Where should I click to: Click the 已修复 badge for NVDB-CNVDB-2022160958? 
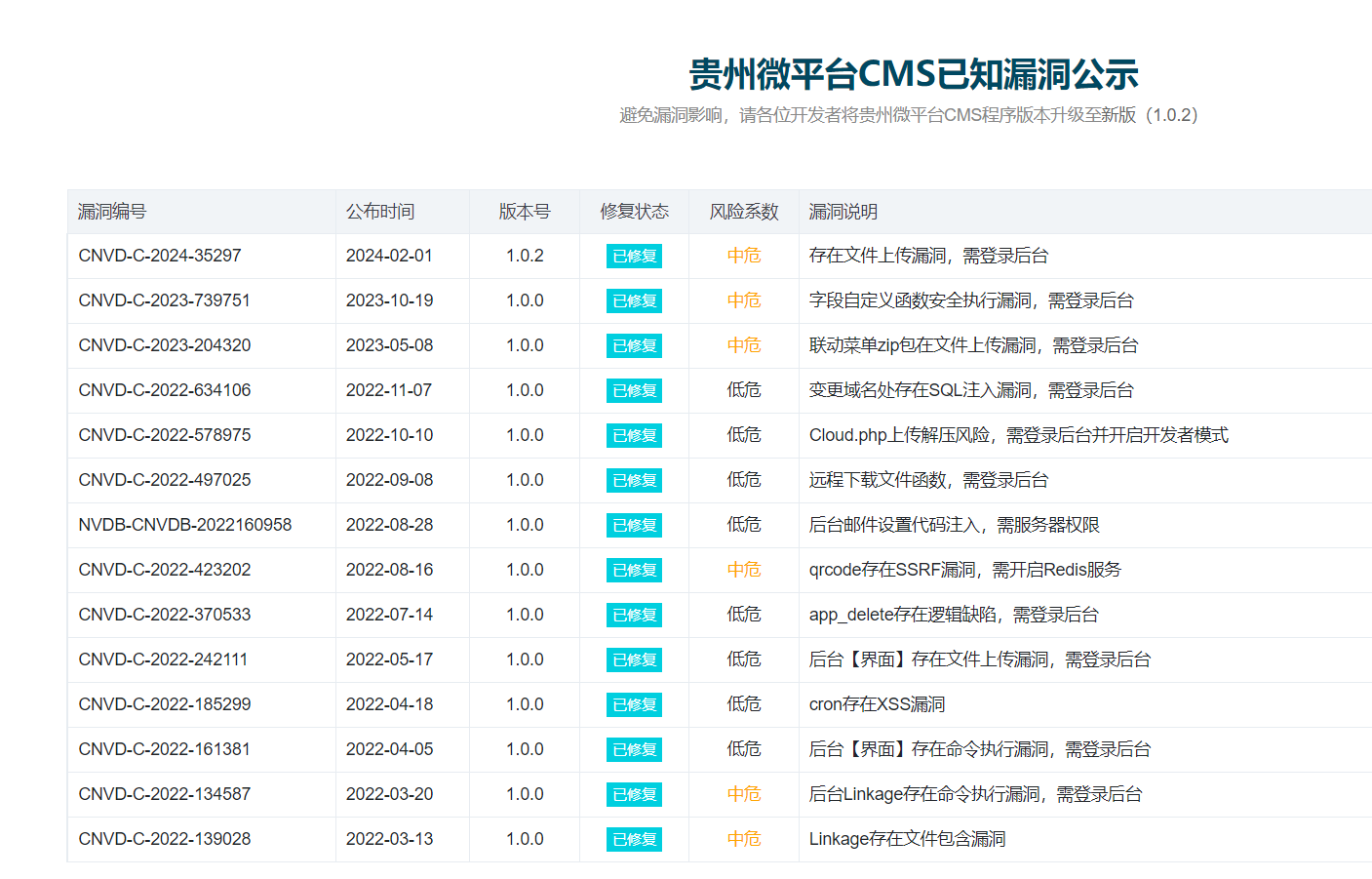[x=635, y=525]
